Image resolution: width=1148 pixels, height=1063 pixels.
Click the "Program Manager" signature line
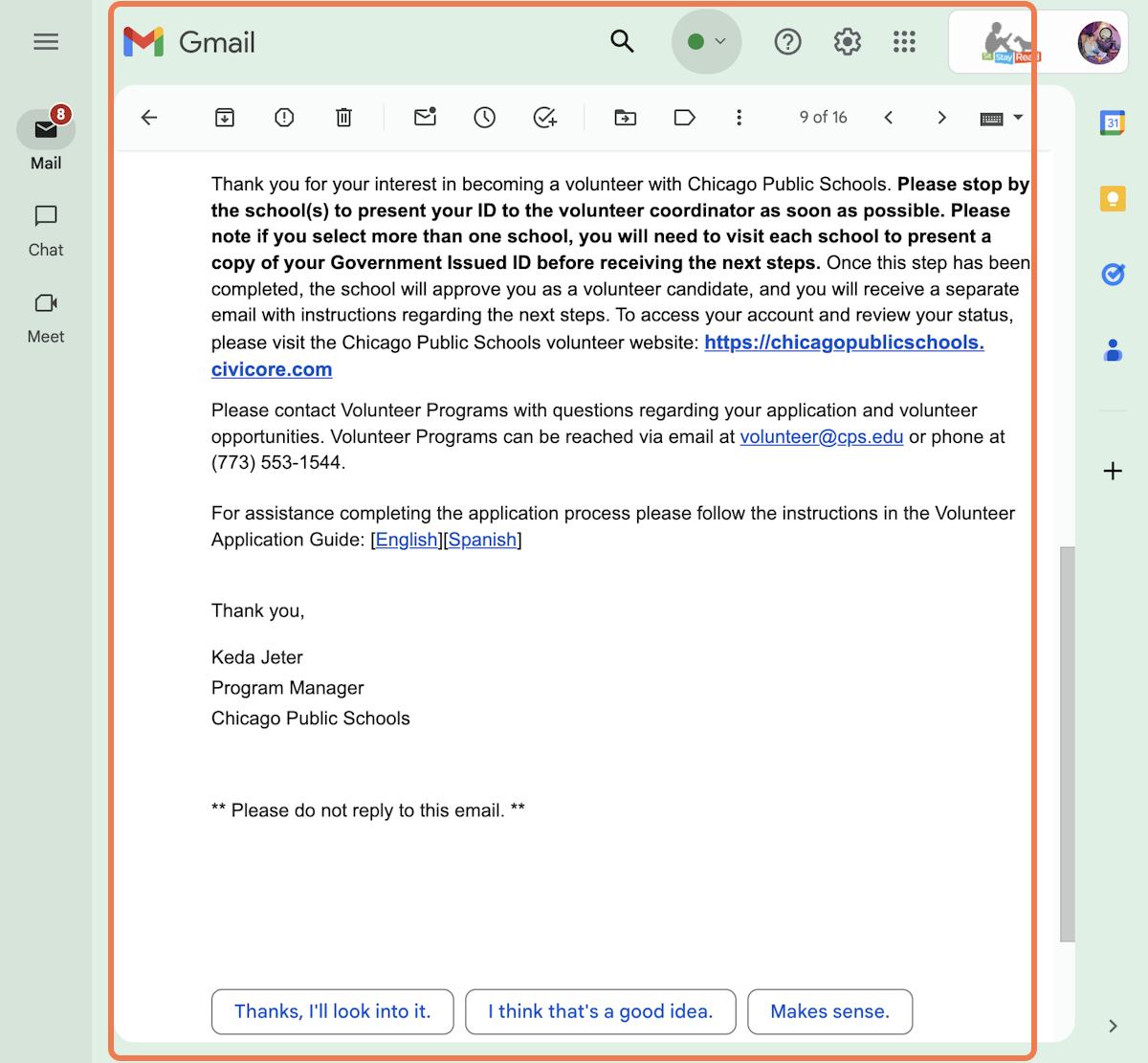pos(288,688)
